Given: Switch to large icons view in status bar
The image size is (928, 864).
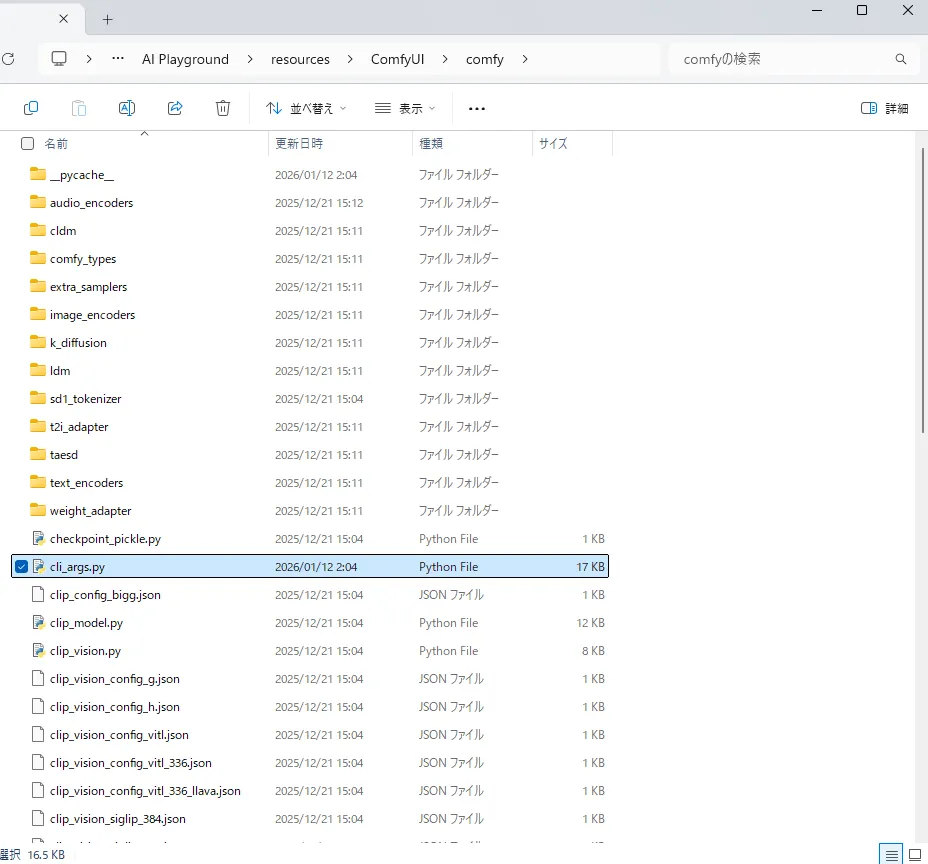Looking at the screenshot, I should [x=915, y=854].
